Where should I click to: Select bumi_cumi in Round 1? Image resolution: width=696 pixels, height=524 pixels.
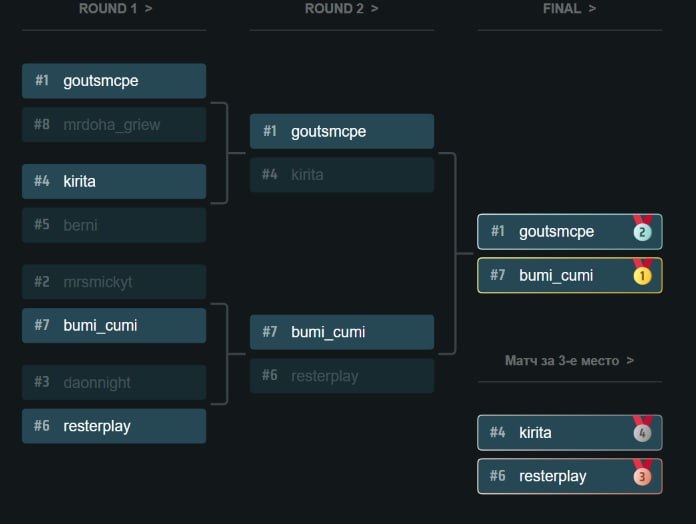[114, 325]
